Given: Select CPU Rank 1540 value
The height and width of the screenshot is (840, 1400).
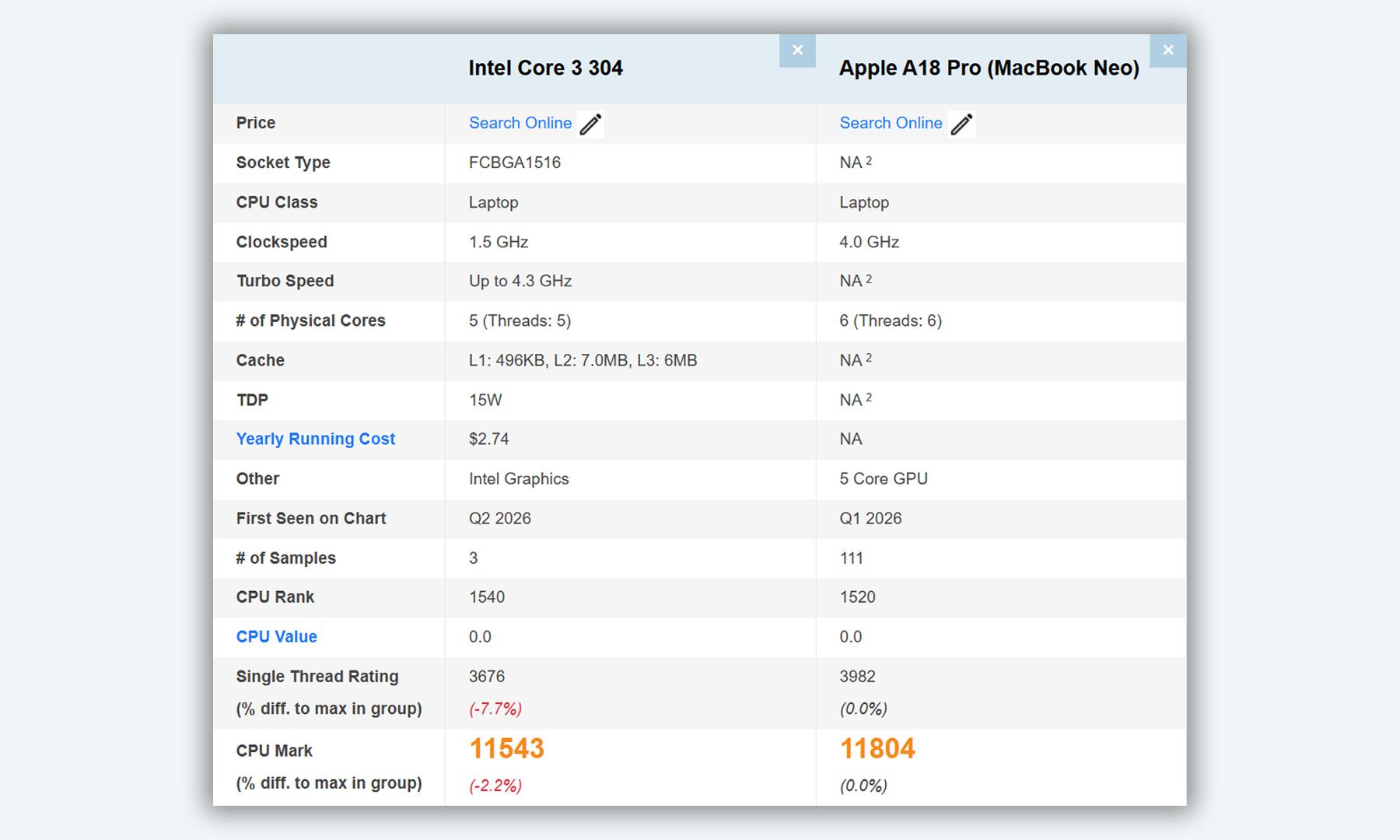Looking at the screenshot, I should [x=487, y=597].
